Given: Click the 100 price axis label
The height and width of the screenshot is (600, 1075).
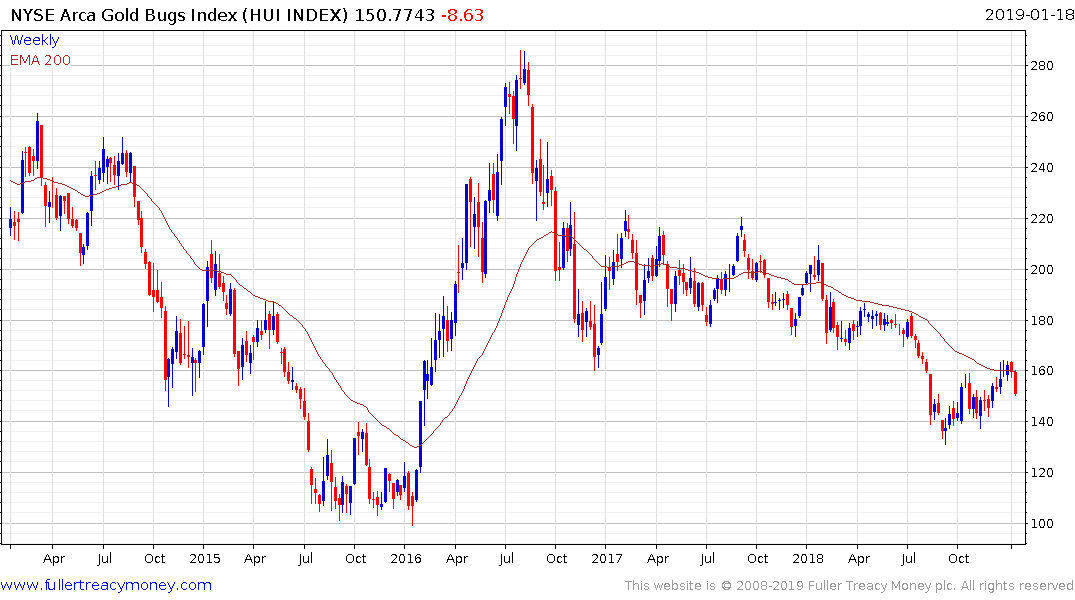Looking at the screenshot, I should [1041, 523].
